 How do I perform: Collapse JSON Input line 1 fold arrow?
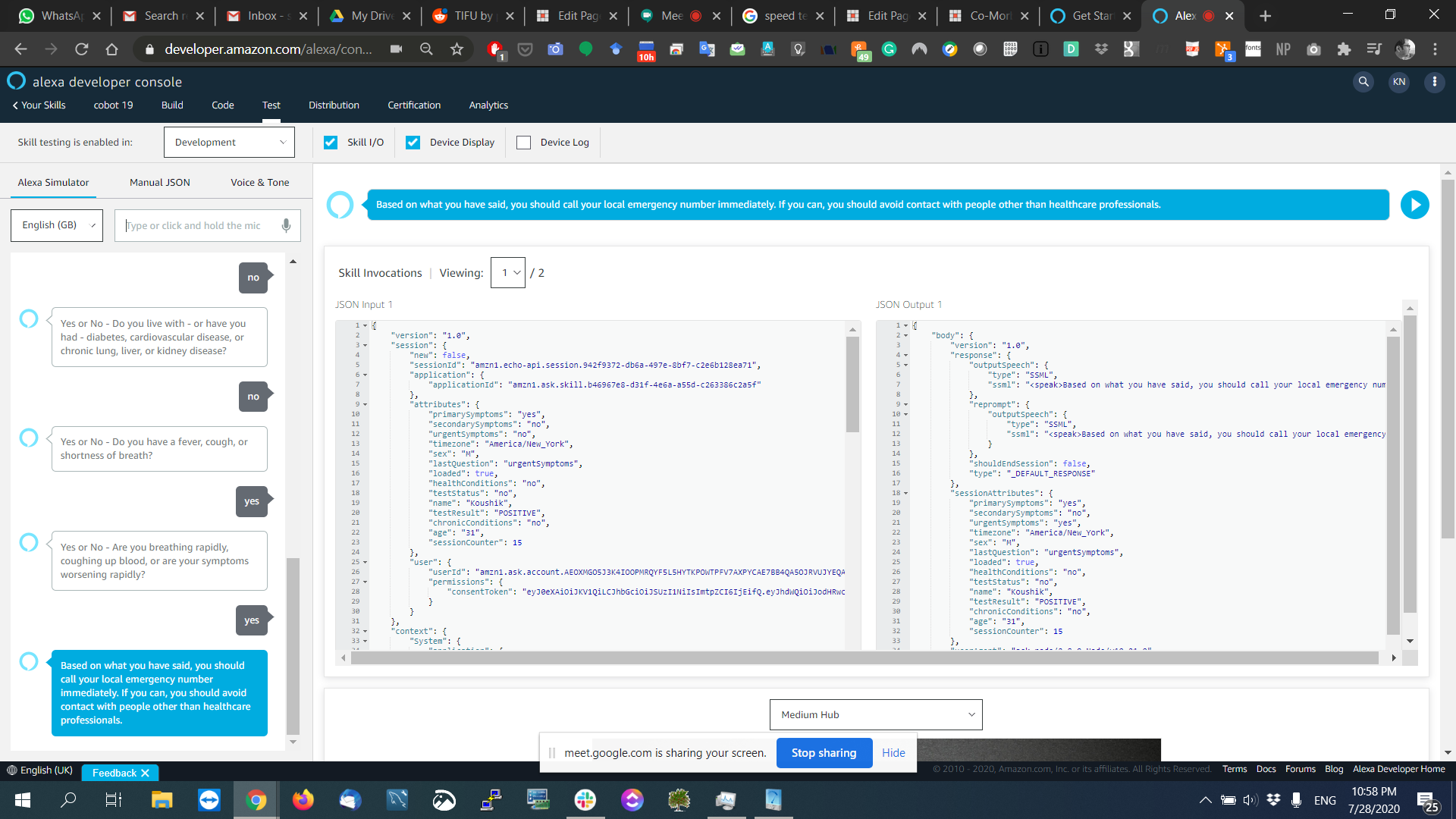point(365,325)
